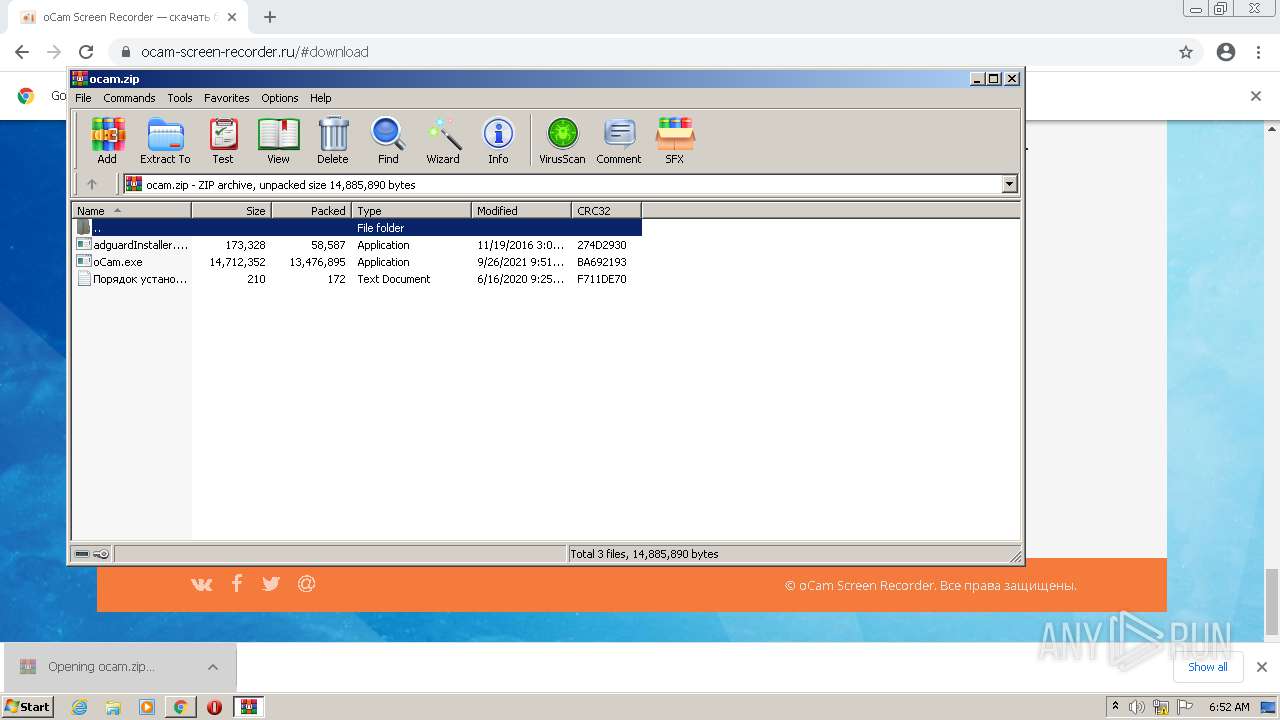
Task: Expand ocam.zip download item options chevron
Action: (213, 667)
